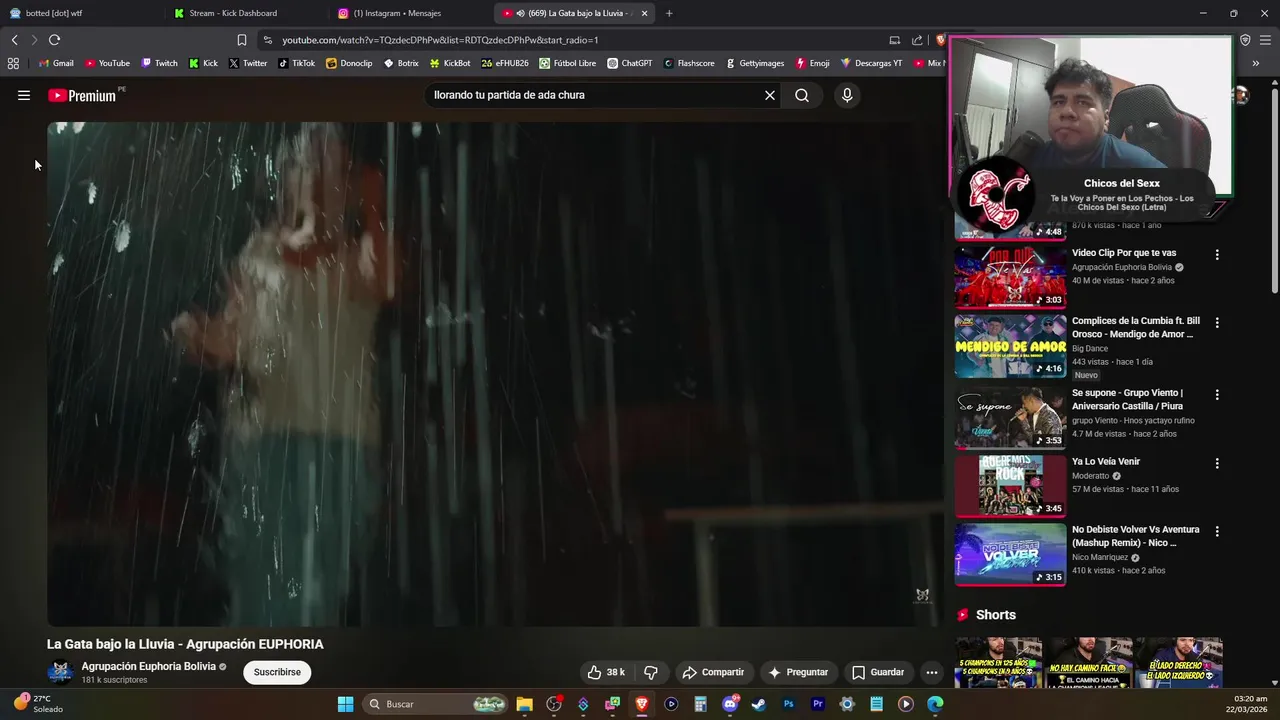
Task: Play or pause the main video
Action: [495, 374]
